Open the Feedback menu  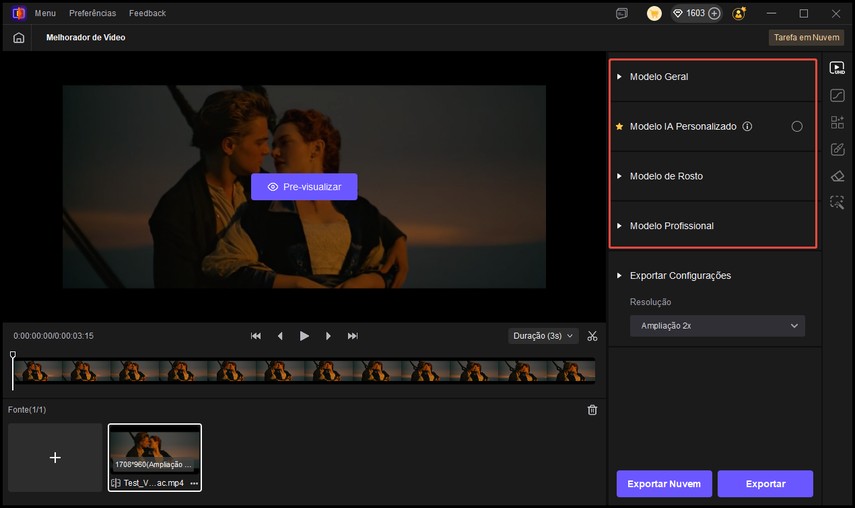(147, 14)
